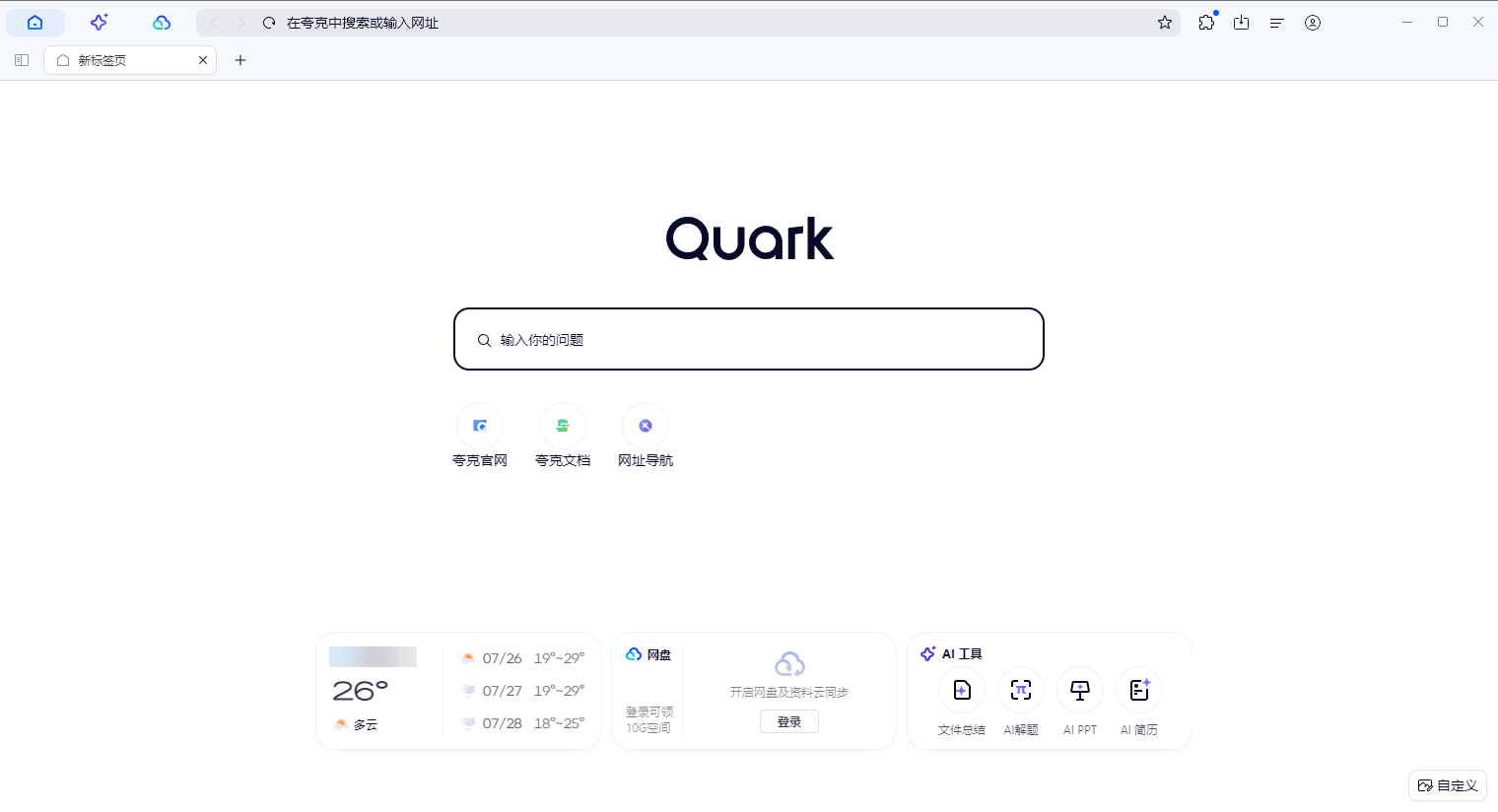The height and width of the screenshot is (812, 1498).
Task: Minimize the browser window
Action: click(x=1407, y=22)
